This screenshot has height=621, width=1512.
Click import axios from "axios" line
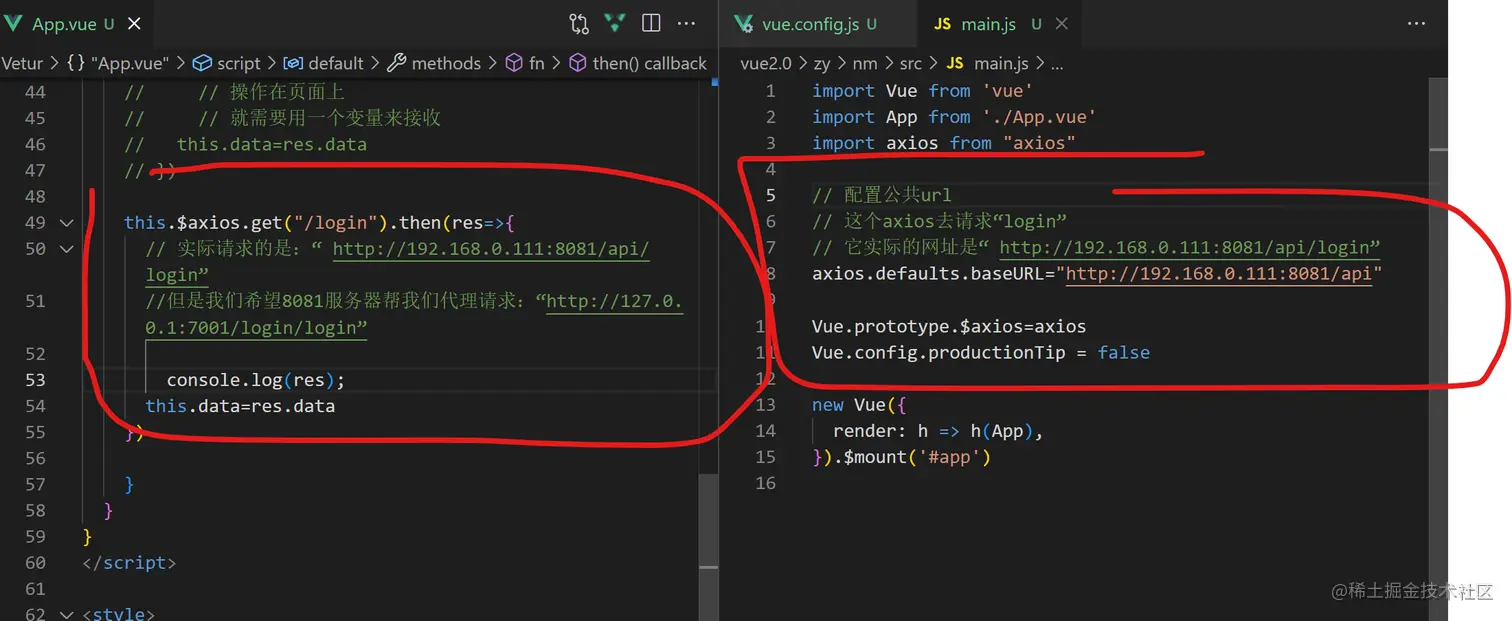[943, 143]
